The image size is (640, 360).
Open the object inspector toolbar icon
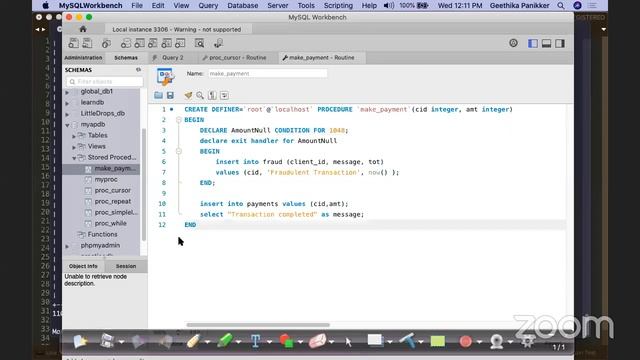point(107,43)
